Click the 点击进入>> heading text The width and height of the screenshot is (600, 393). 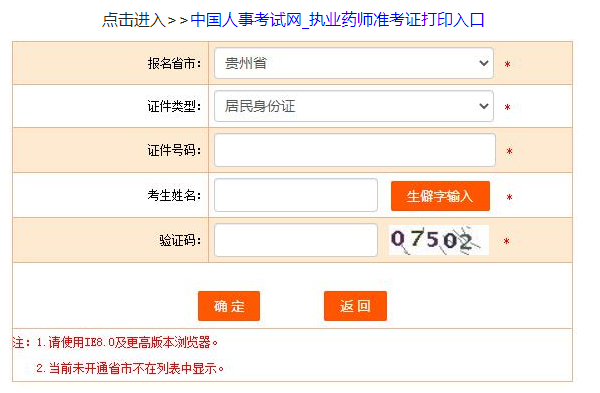[145, 20]
